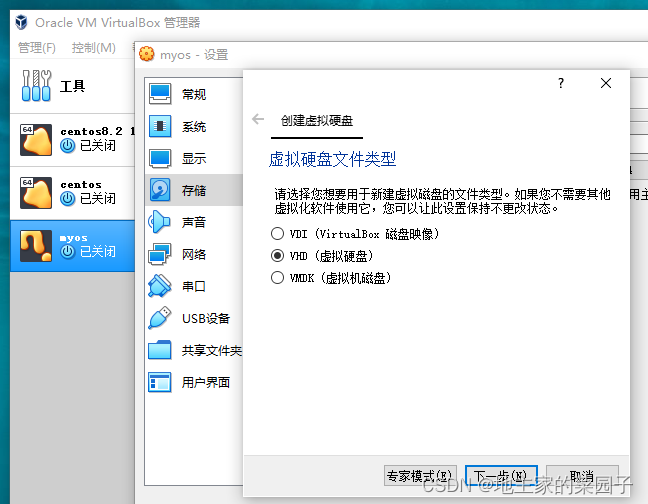The height and width of the screenshot is (504, 648).
Task: Click the question mark help icon
Action: point(561,83)
